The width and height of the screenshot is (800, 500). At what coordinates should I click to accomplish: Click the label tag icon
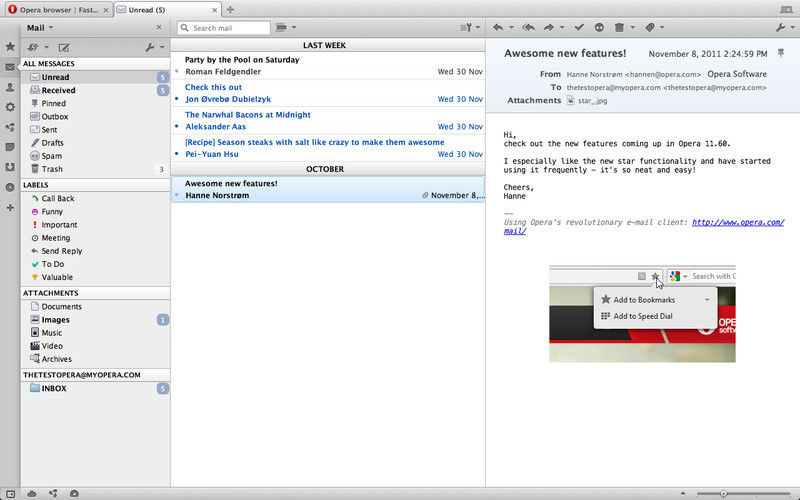(649, 28)
